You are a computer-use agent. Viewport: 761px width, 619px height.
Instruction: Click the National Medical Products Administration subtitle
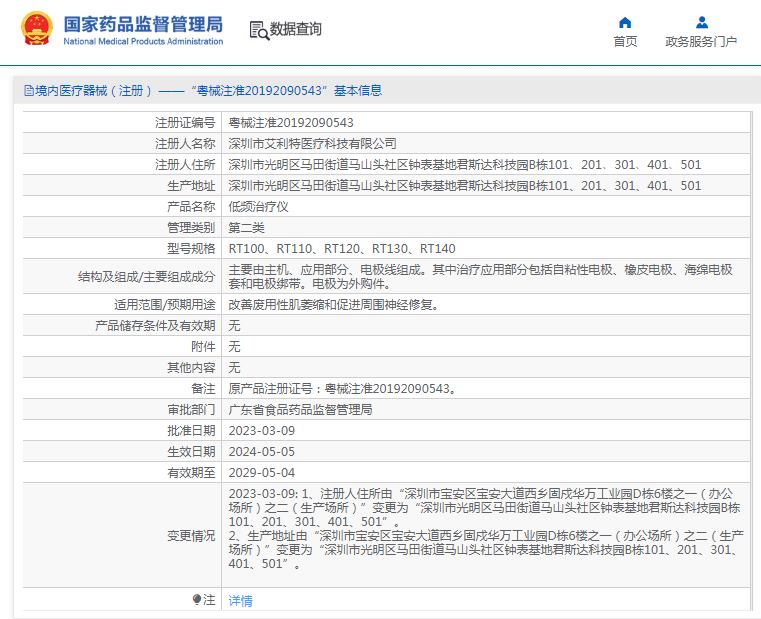coord(143,42)
